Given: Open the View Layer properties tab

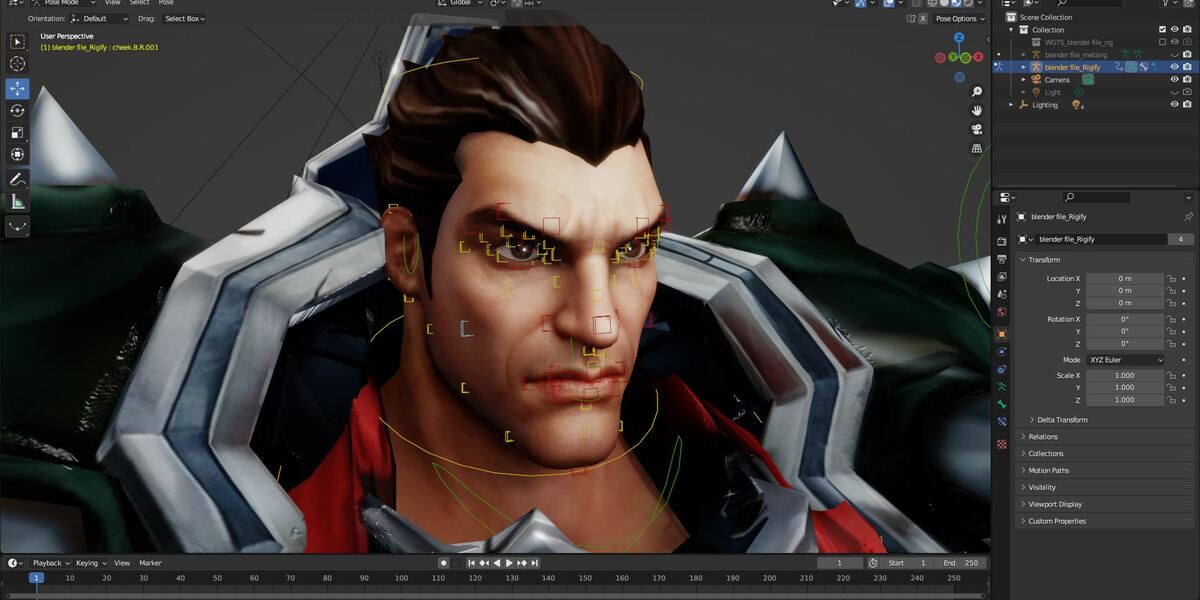Looking at the screenshot, I should click(1002, 277).
